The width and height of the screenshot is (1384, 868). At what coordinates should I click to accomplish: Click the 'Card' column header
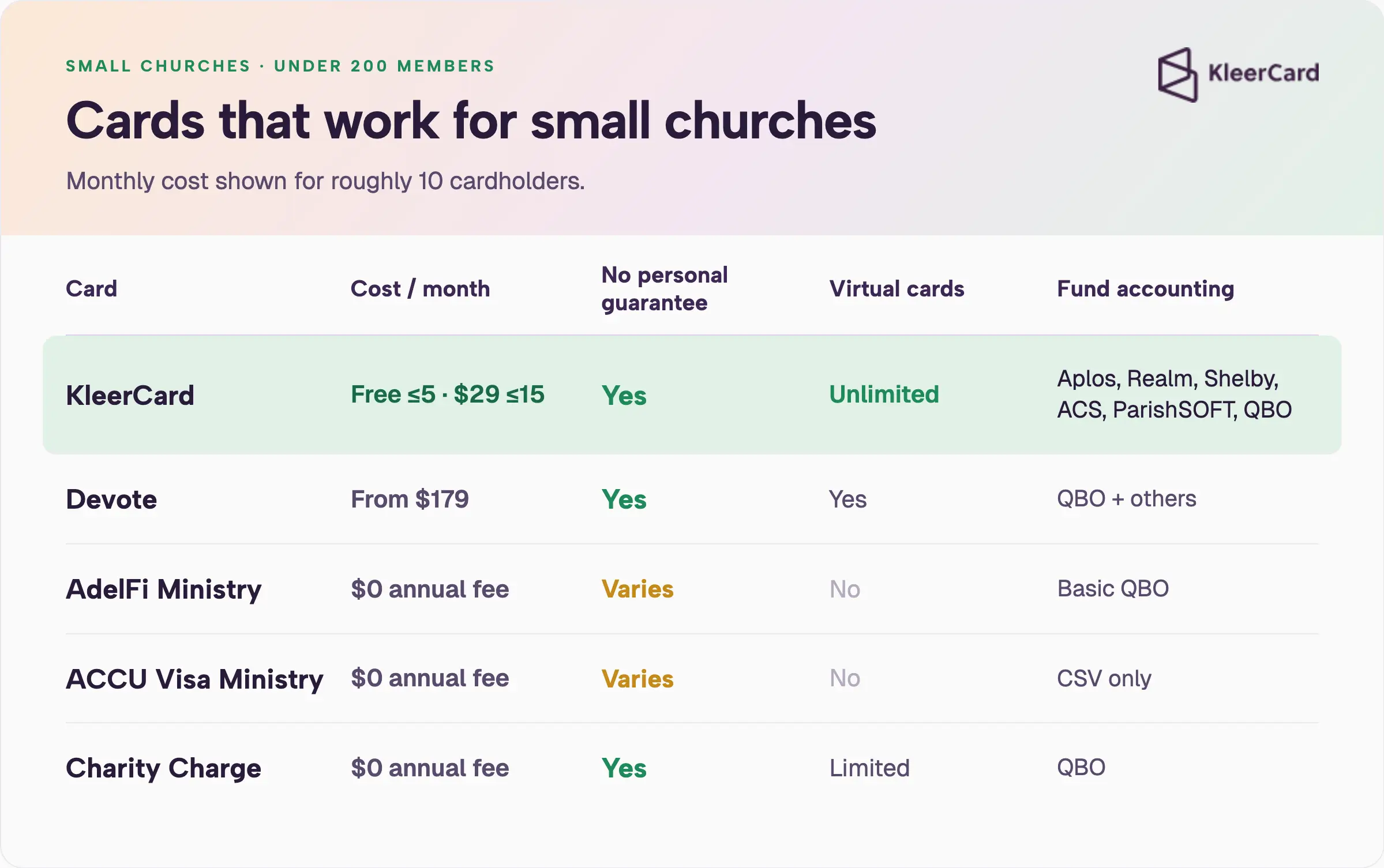click(91, 288)
